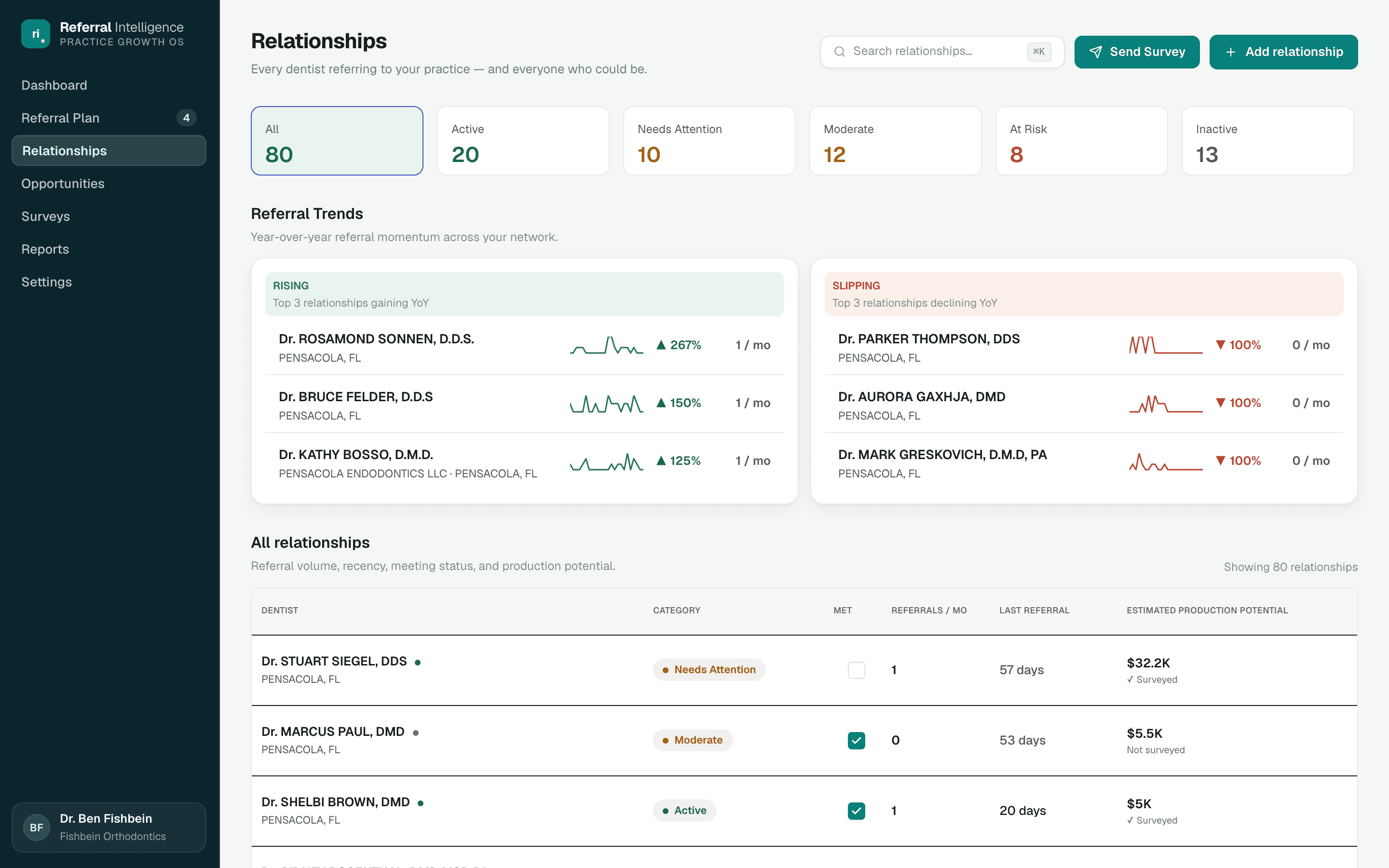Click the Referral Plan badge showing 4
Image resolution: width=1389 pixels, height=868 pixels.
[186, 118]
